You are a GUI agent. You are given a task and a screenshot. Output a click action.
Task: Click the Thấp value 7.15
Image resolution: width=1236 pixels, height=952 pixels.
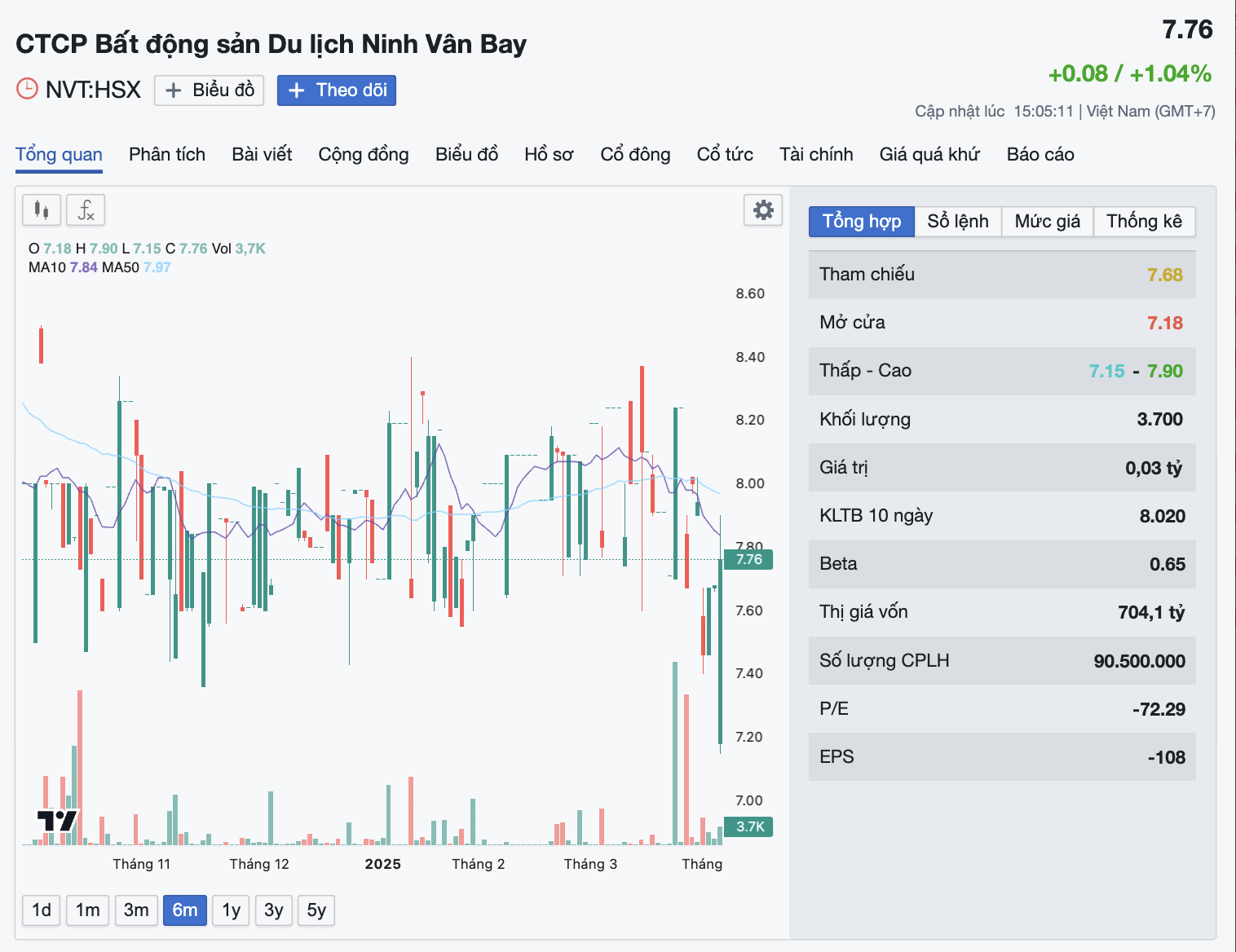(1107, 371)
